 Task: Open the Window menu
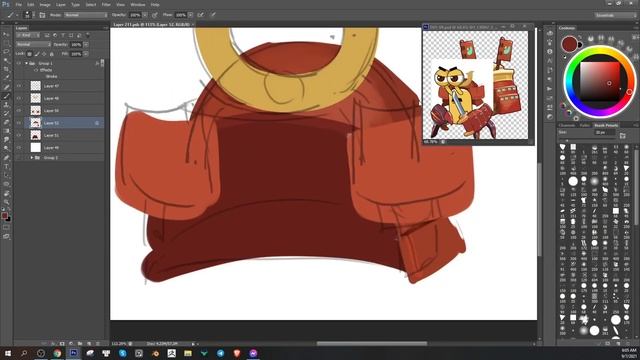[x=138, y=4]
